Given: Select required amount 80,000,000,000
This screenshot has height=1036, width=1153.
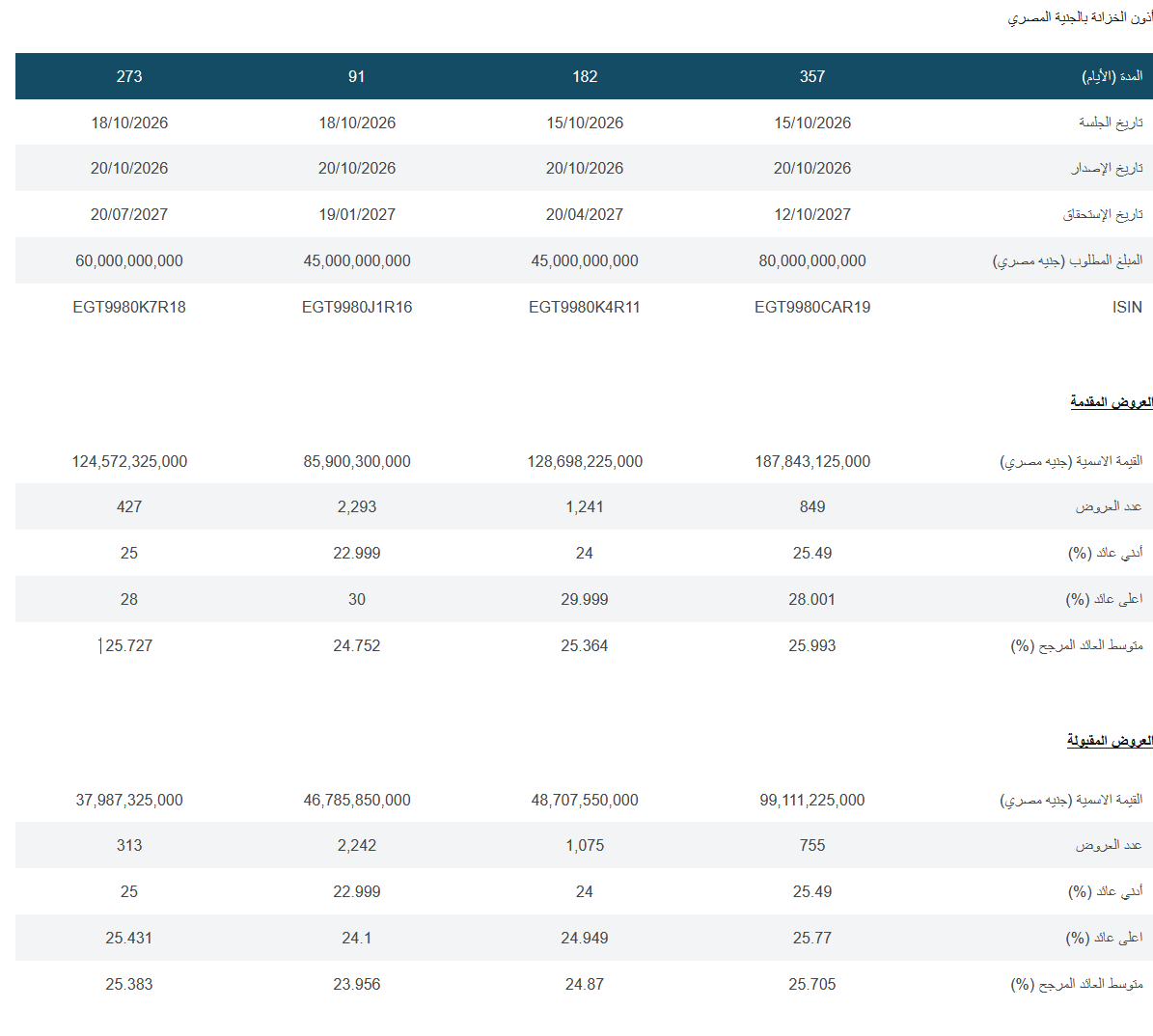Looking at the screenshot, I should (x=812, y=261).
